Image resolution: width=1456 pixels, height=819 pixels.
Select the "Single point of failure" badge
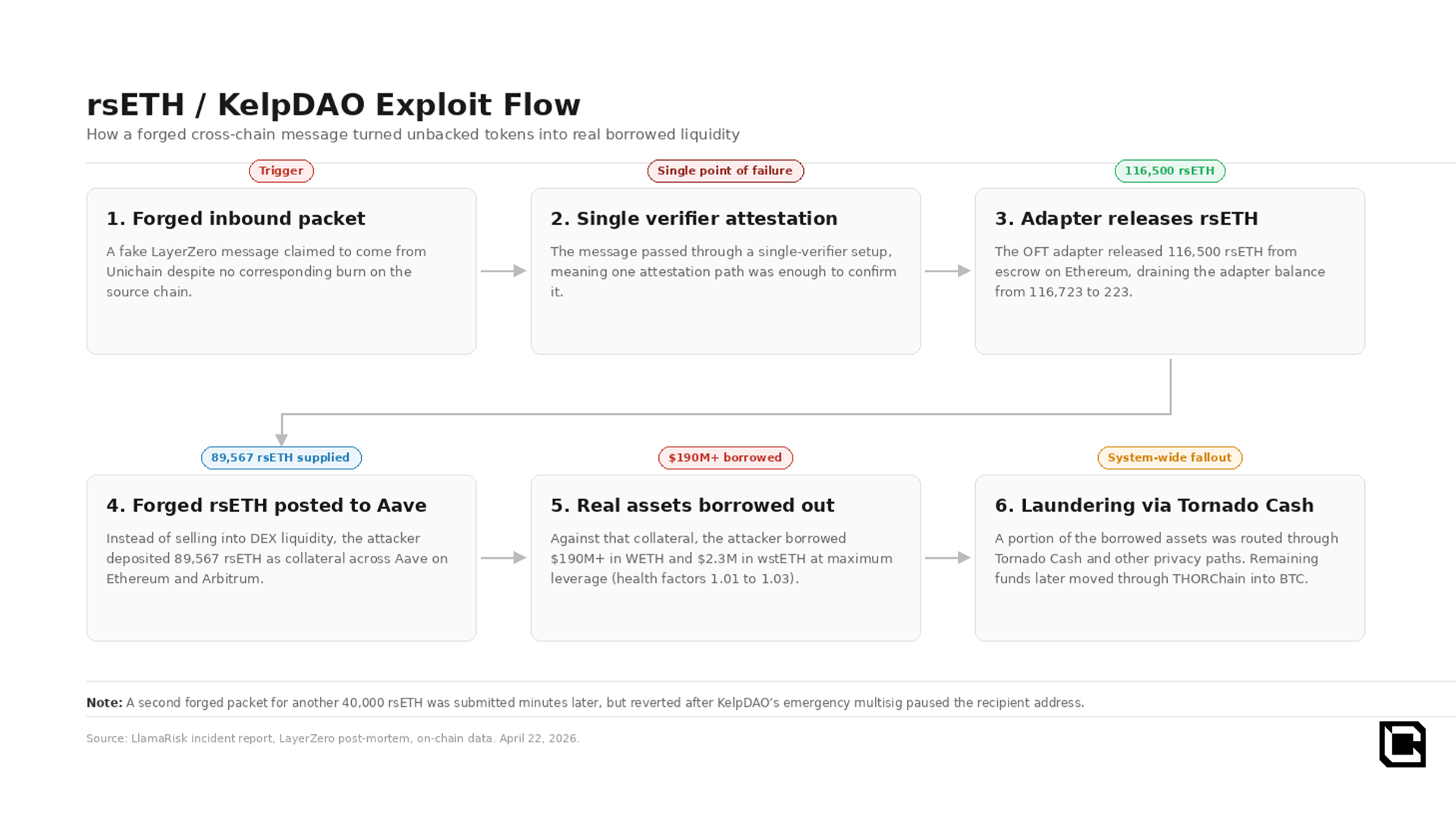point(725,171)
